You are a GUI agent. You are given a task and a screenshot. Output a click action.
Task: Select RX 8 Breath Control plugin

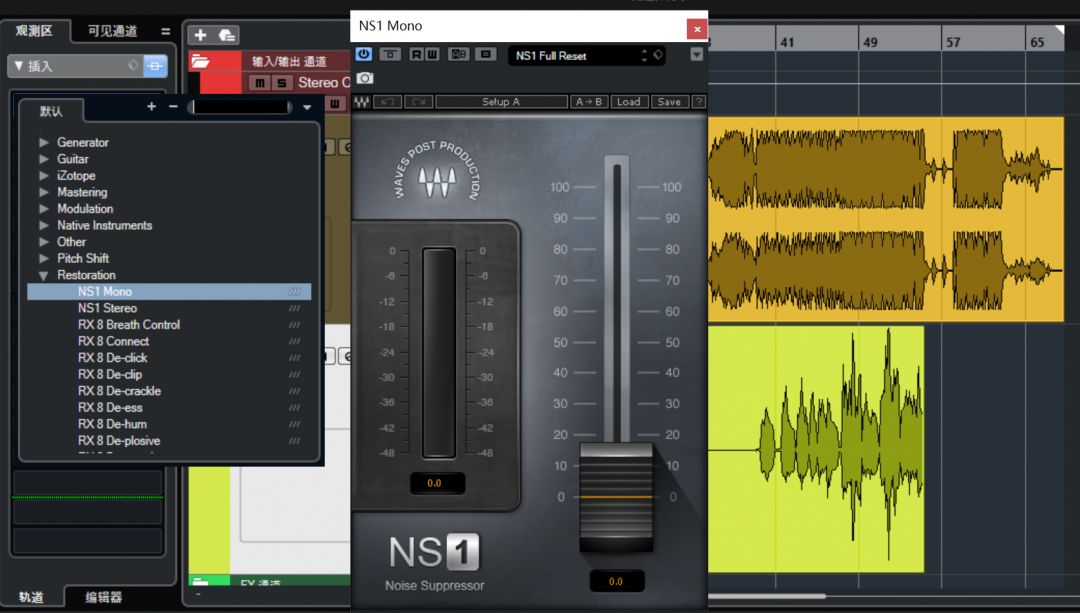coord(169,324)
